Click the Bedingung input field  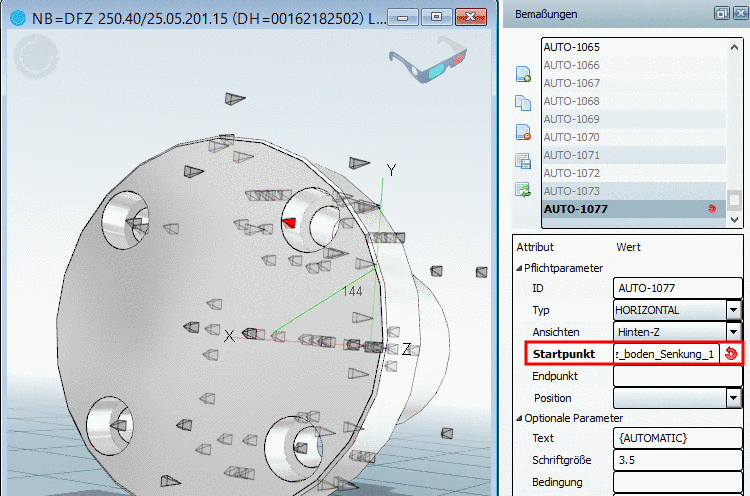(677, 482)
